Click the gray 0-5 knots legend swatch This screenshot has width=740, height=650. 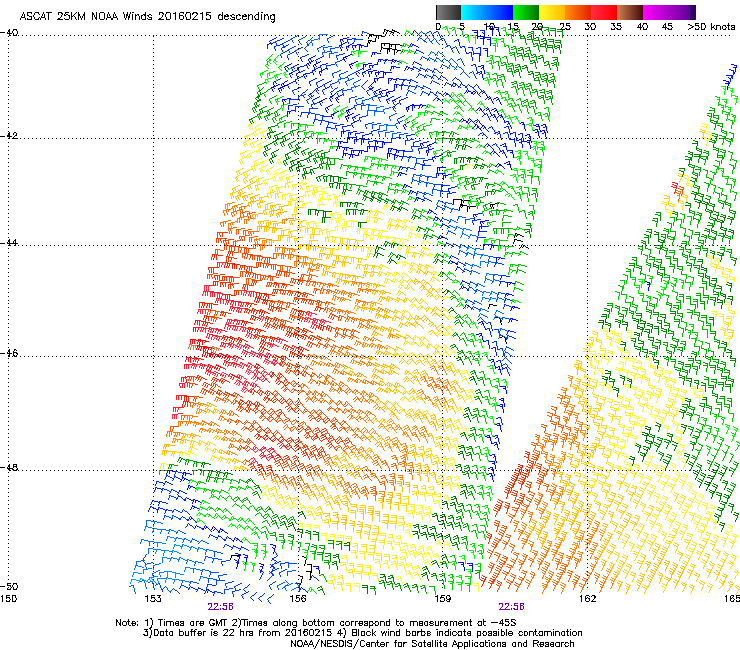pyautogui.click(x=448, y=12)
